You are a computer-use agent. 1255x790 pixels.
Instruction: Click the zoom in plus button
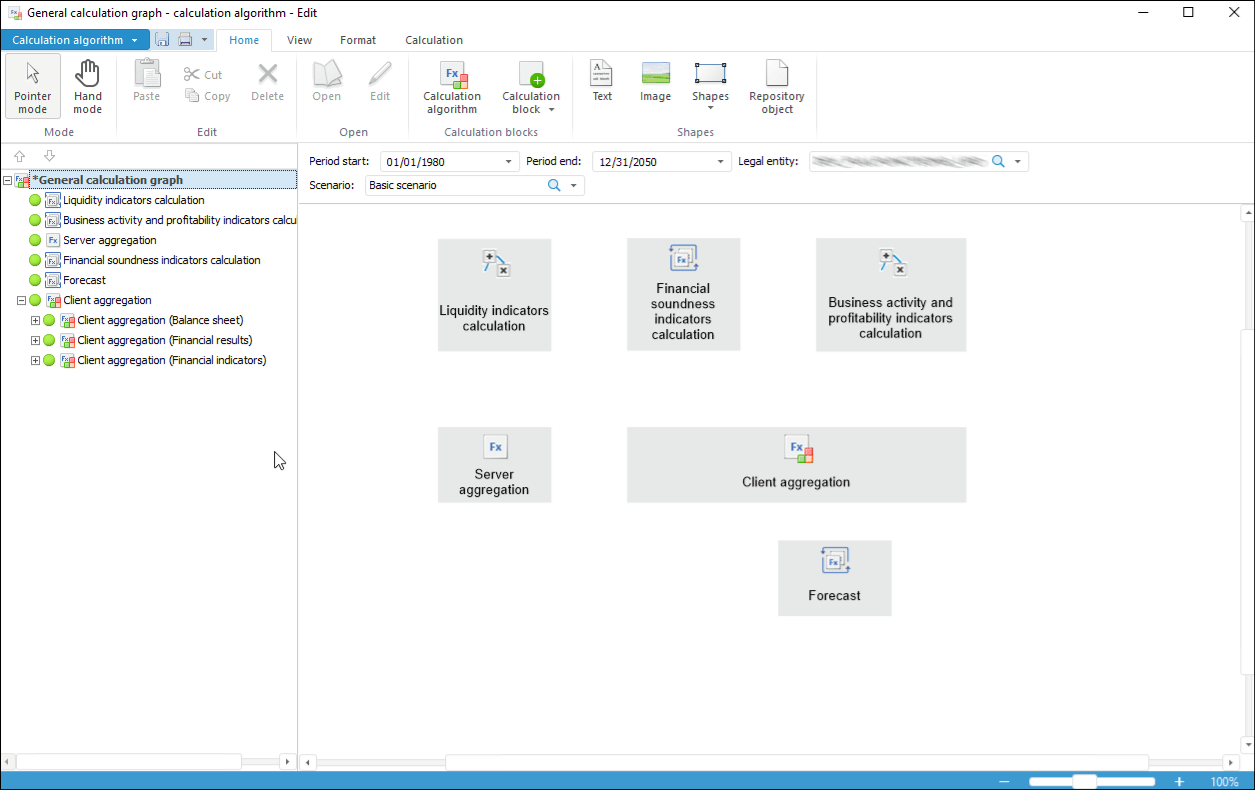(1179, 782)
